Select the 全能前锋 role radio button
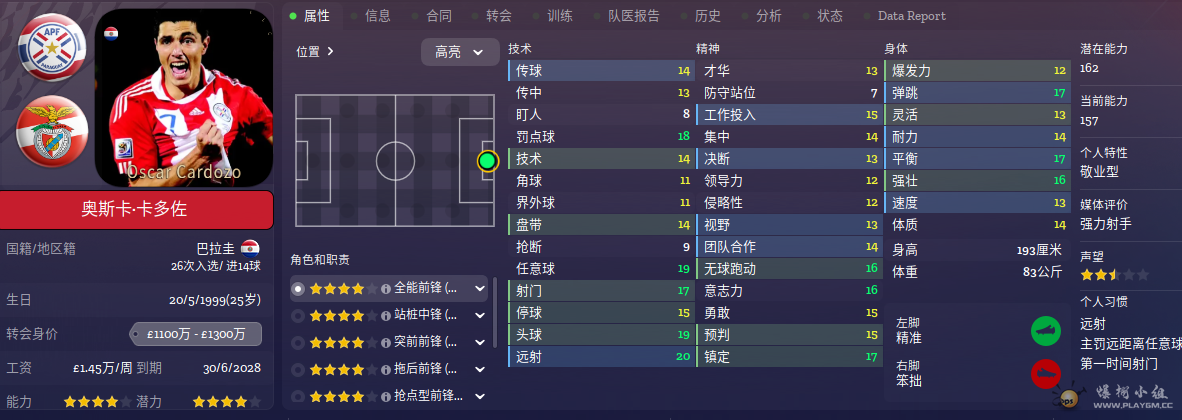This screenshot has width=1182, height=420. pyautogui.click(x=299, y=289)
